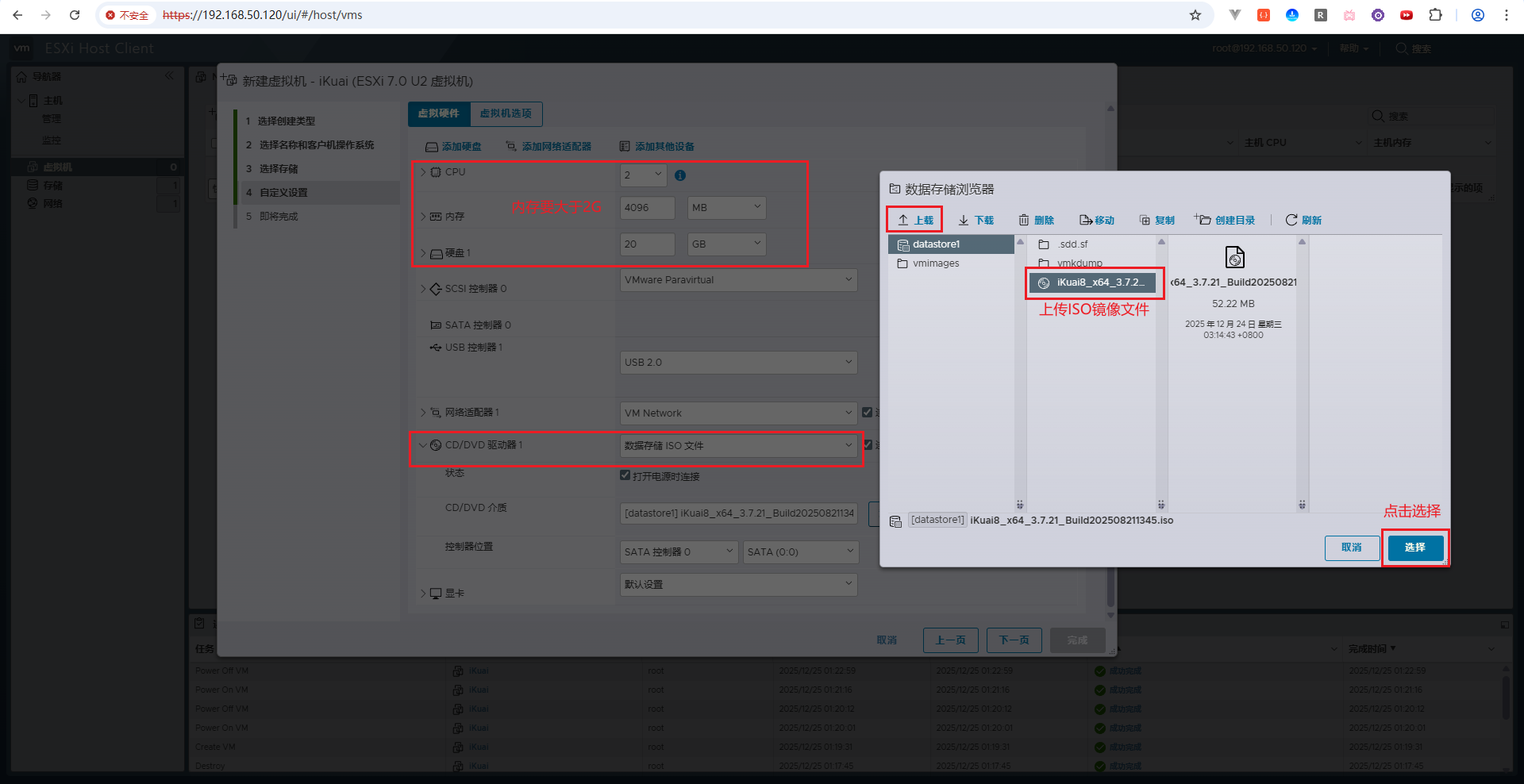Open the memory unit MB dropdown
This screenshot has width=1524, height=784.
coord(726,208)
